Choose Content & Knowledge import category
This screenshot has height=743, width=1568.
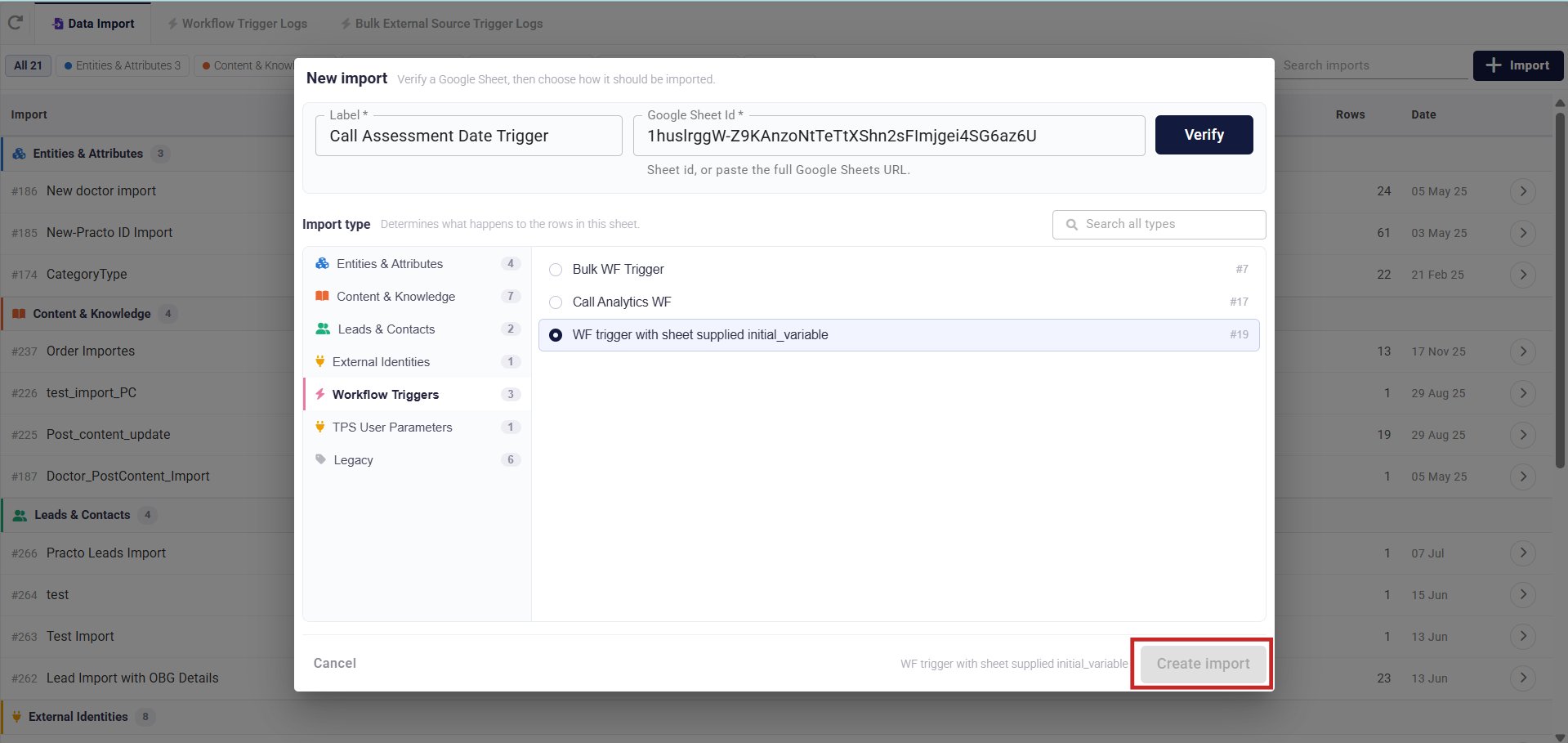tap(417, 296)
